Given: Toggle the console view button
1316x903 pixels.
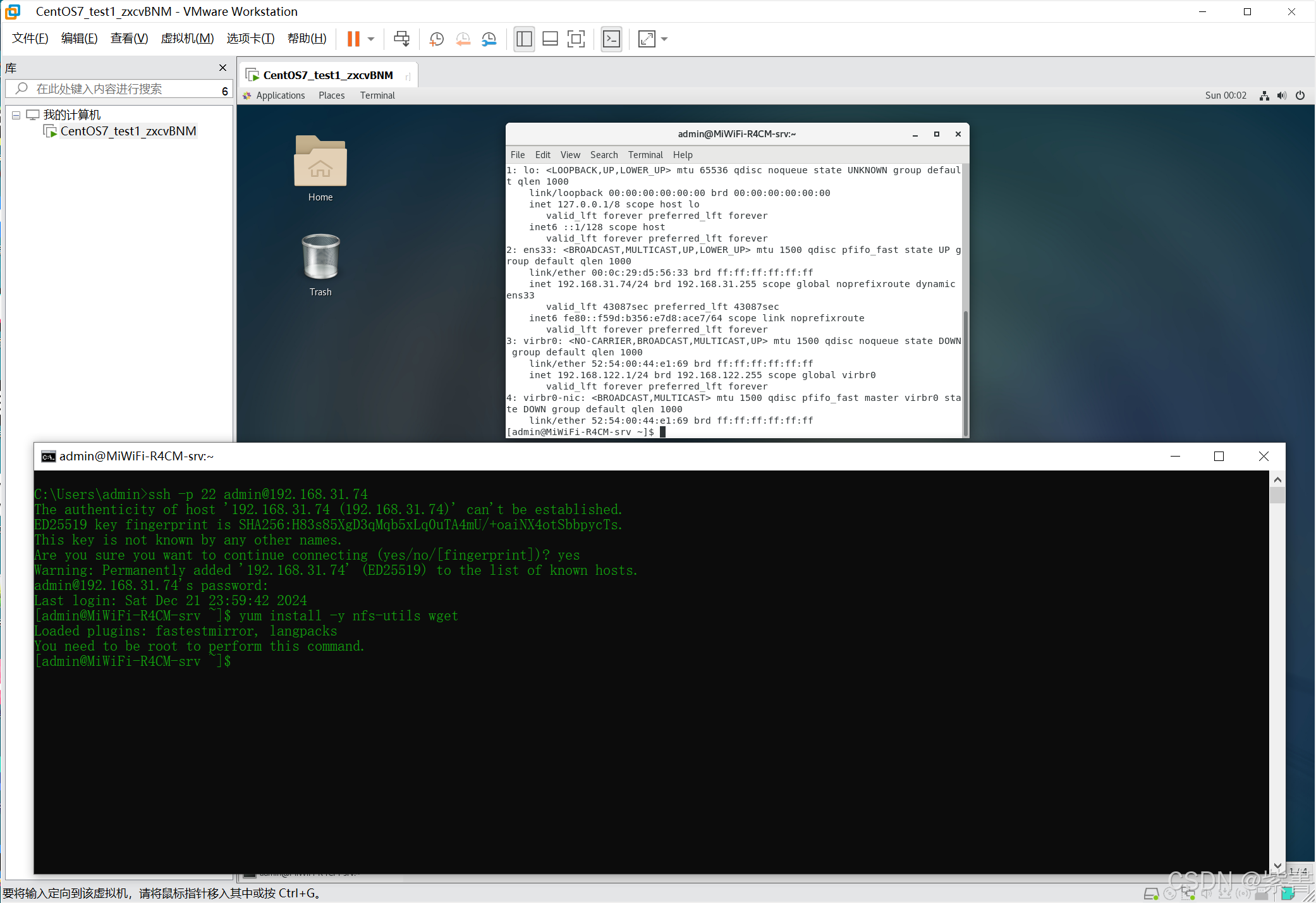Looking at the screenshot, I should pyautogui.click(x=611, y=39).
